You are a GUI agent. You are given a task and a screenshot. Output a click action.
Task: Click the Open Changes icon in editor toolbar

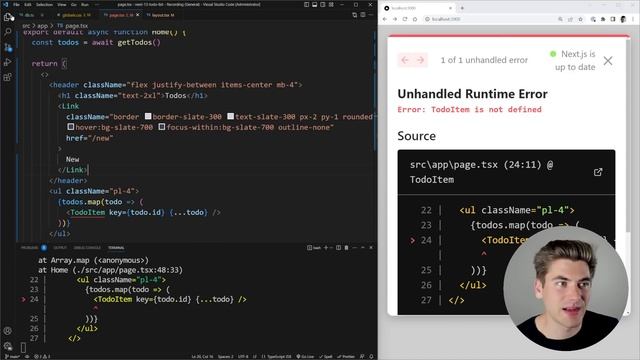click(354, 15)
